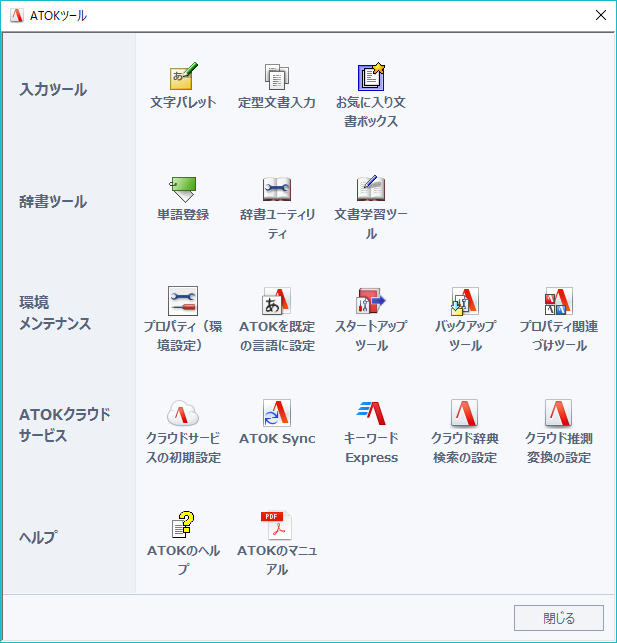The image size is (617, 643).
Task: Click the ATOK logo in title bar
Action: pyautogui.click(x=17, y=16)
